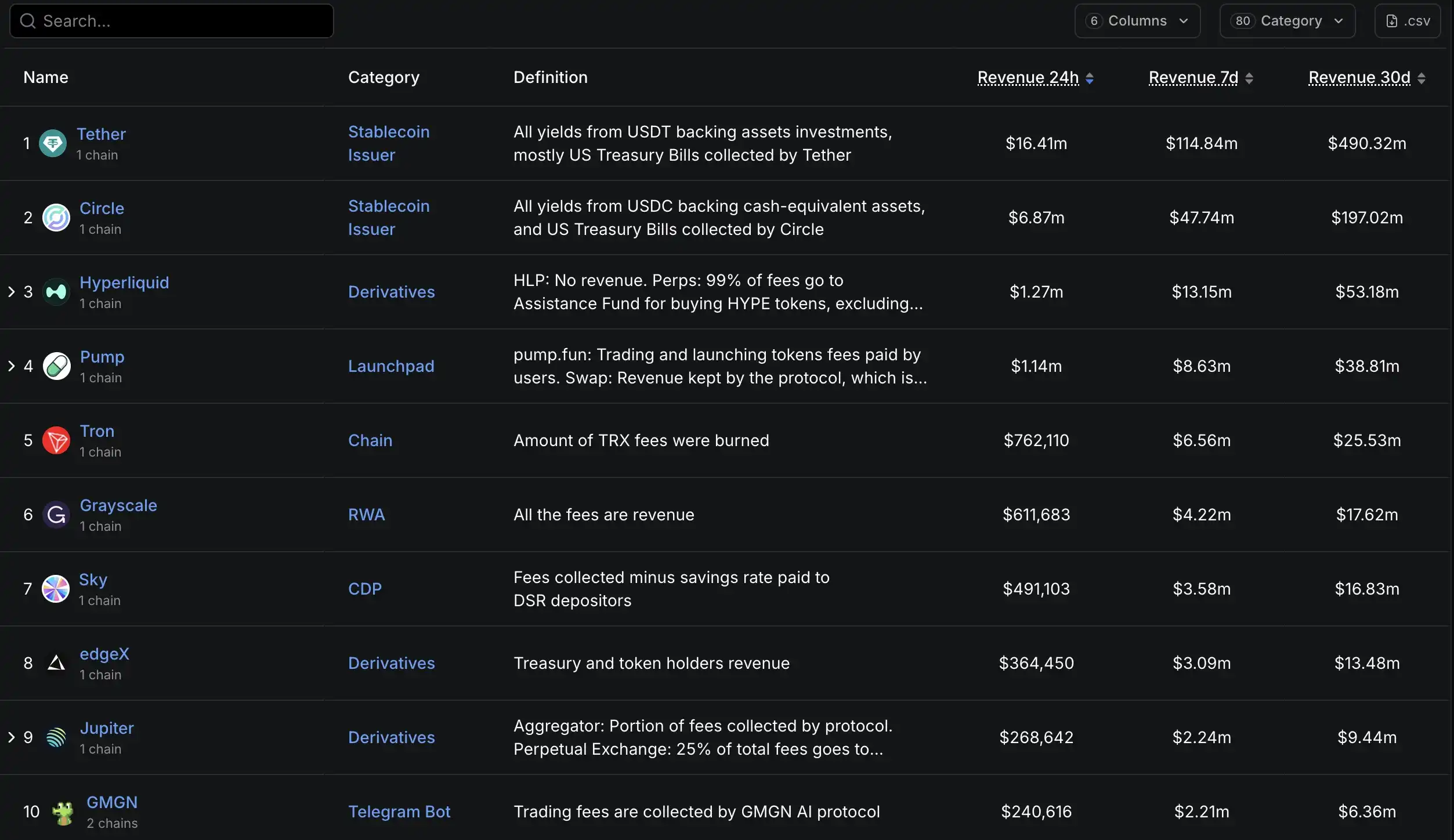Expand the Hyperliquid row chevron
The height and width of the screenshot is (840, 1454).
click(x=12, y=292)
